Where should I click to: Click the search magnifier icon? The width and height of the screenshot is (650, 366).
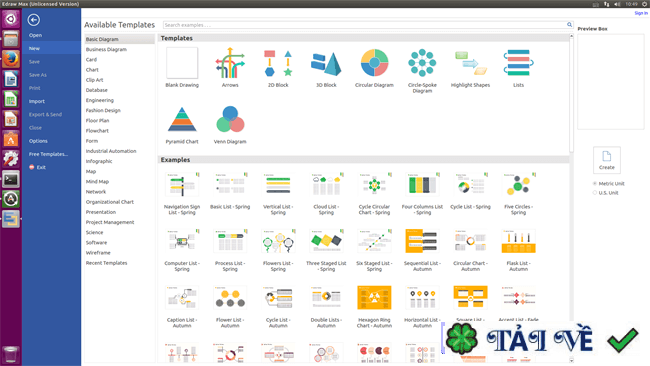pos(569,25)
